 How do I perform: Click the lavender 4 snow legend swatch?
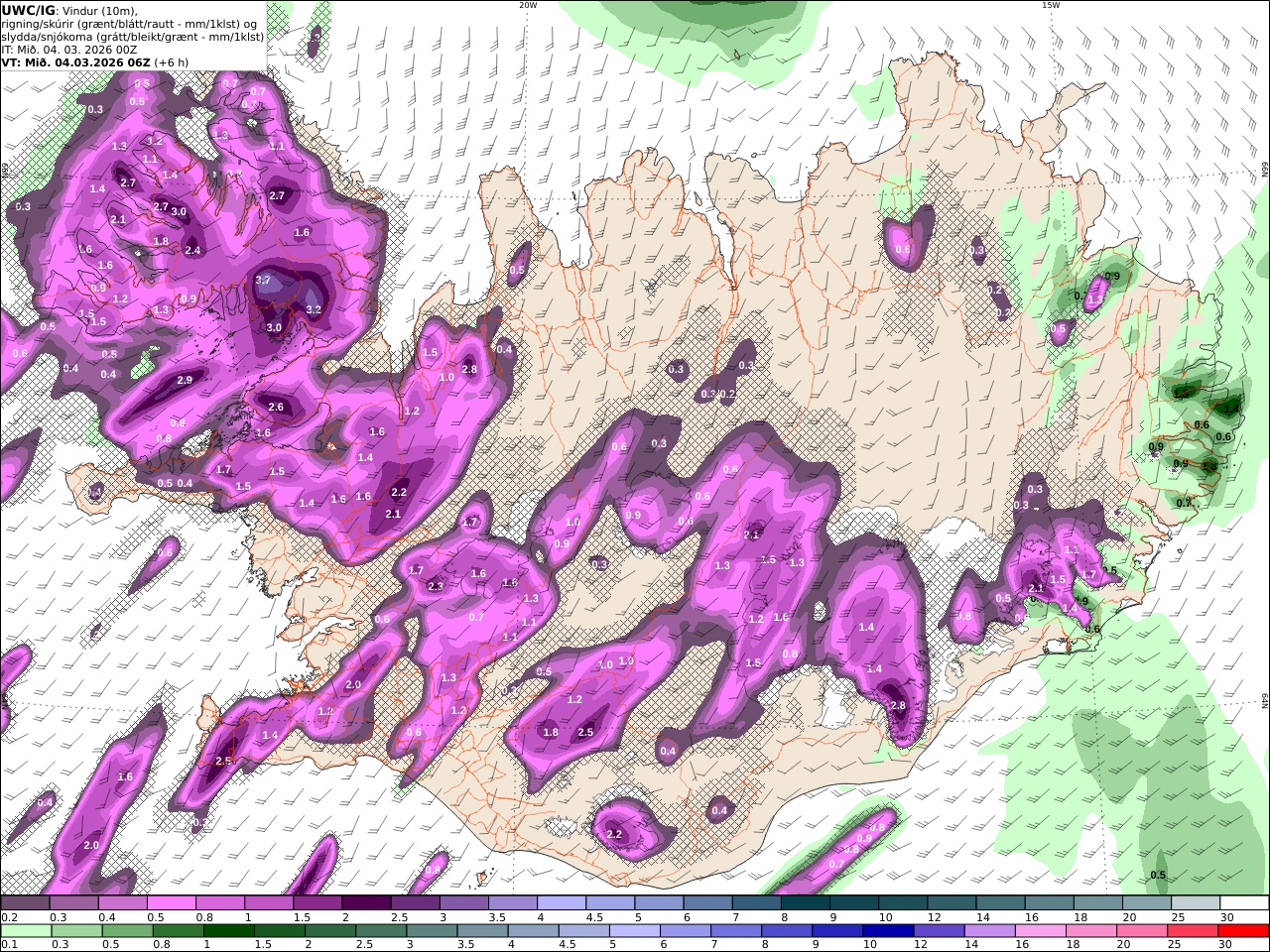560,903
